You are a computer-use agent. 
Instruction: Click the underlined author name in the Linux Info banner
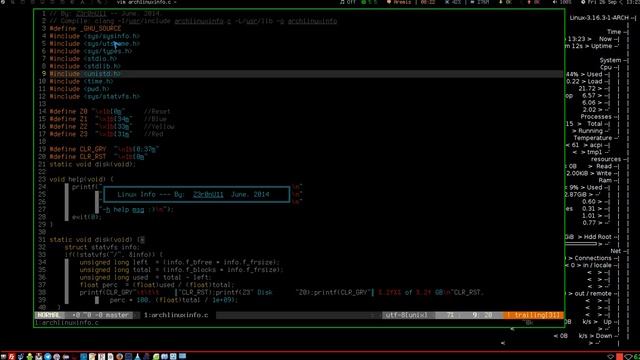(x=208, y=195)
